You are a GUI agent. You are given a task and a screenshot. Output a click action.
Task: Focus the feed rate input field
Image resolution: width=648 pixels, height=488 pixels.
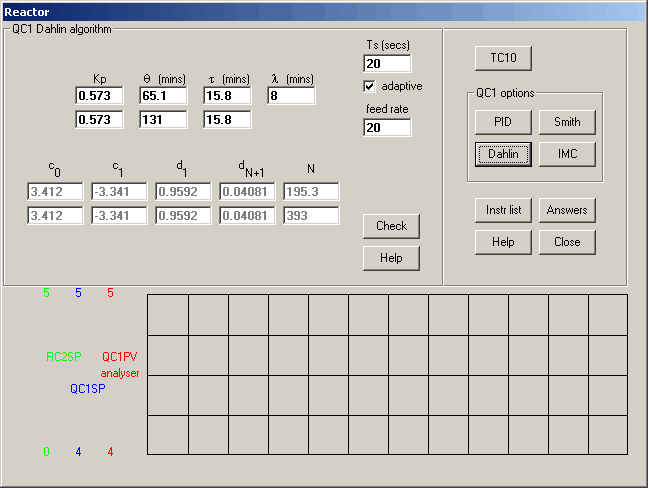(387, 128)
